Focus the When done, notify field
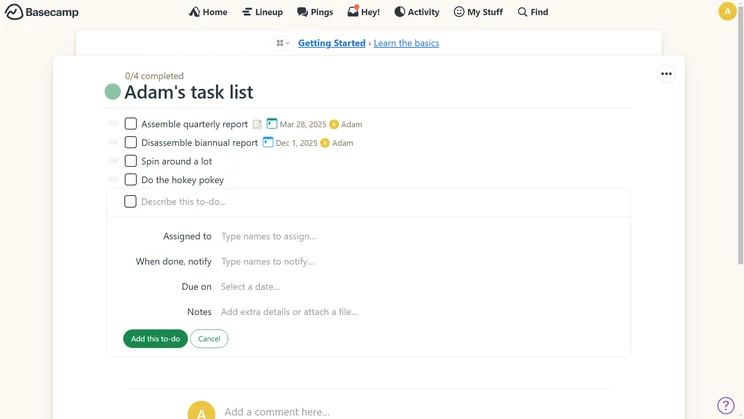This screenshot has width=744, height=419. tap(421, 261)
